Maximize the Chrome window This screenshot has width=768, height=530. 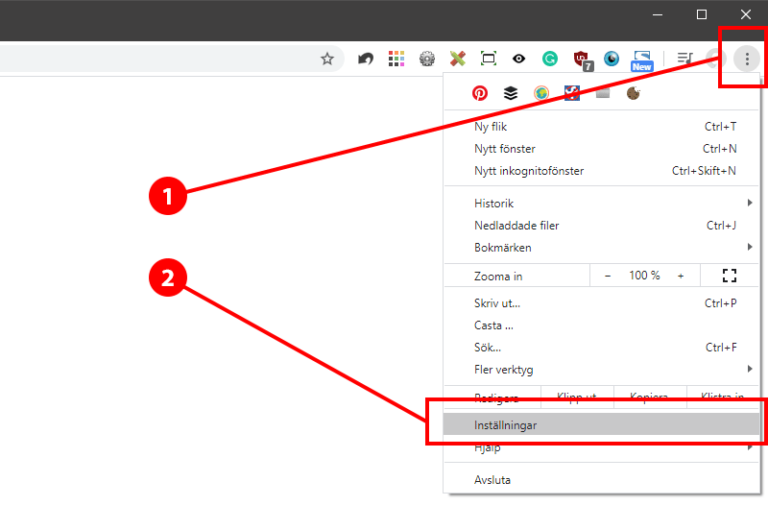coord(701,15)
